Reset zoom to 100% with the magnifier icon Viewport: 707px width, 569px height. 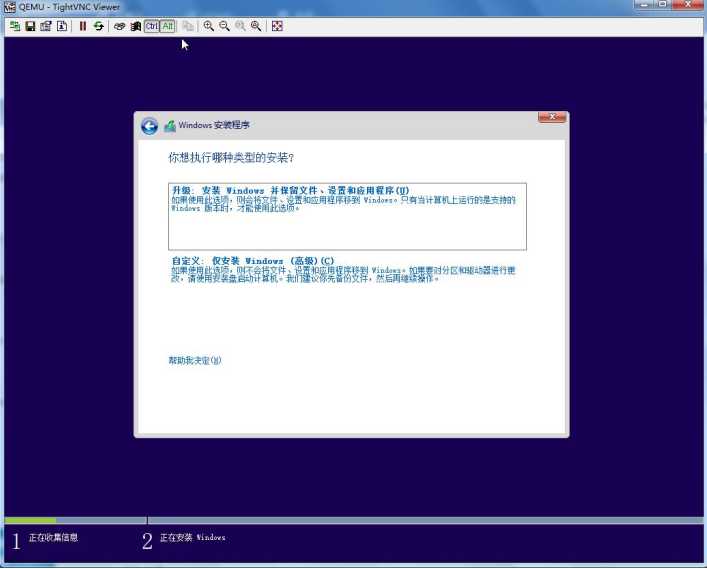[240, 26]
